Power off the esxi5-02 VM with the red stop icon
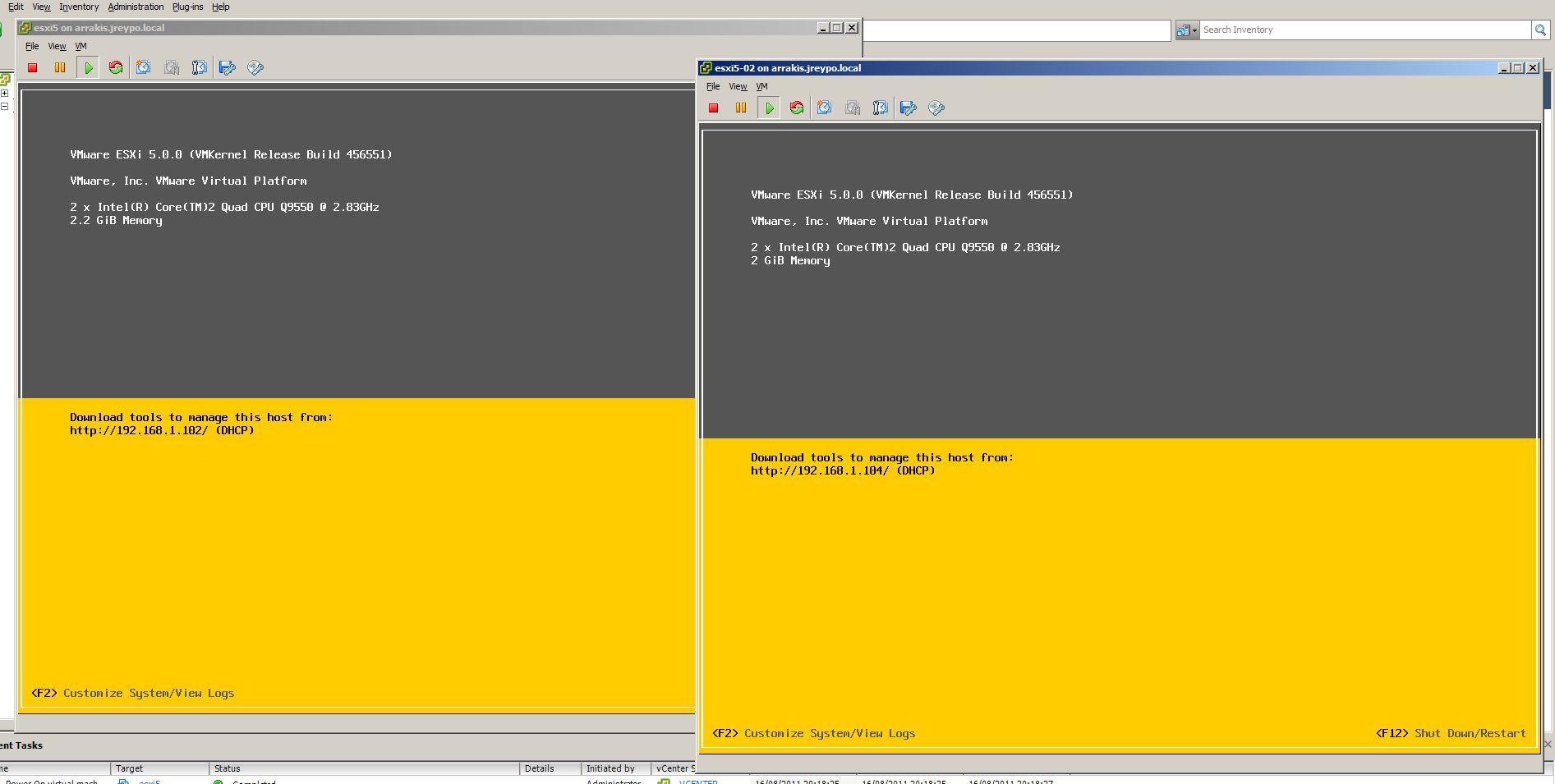 [713, 108]
